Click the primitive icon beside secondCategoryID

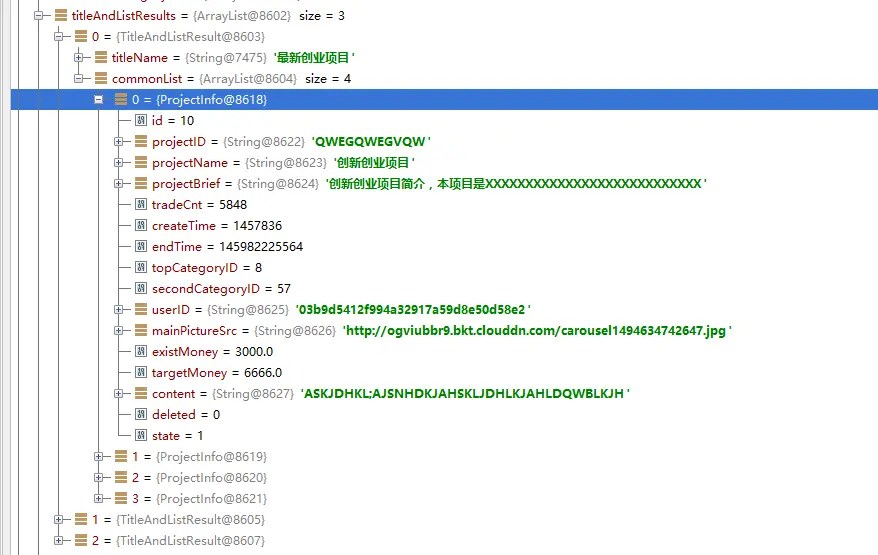point(141,288)
